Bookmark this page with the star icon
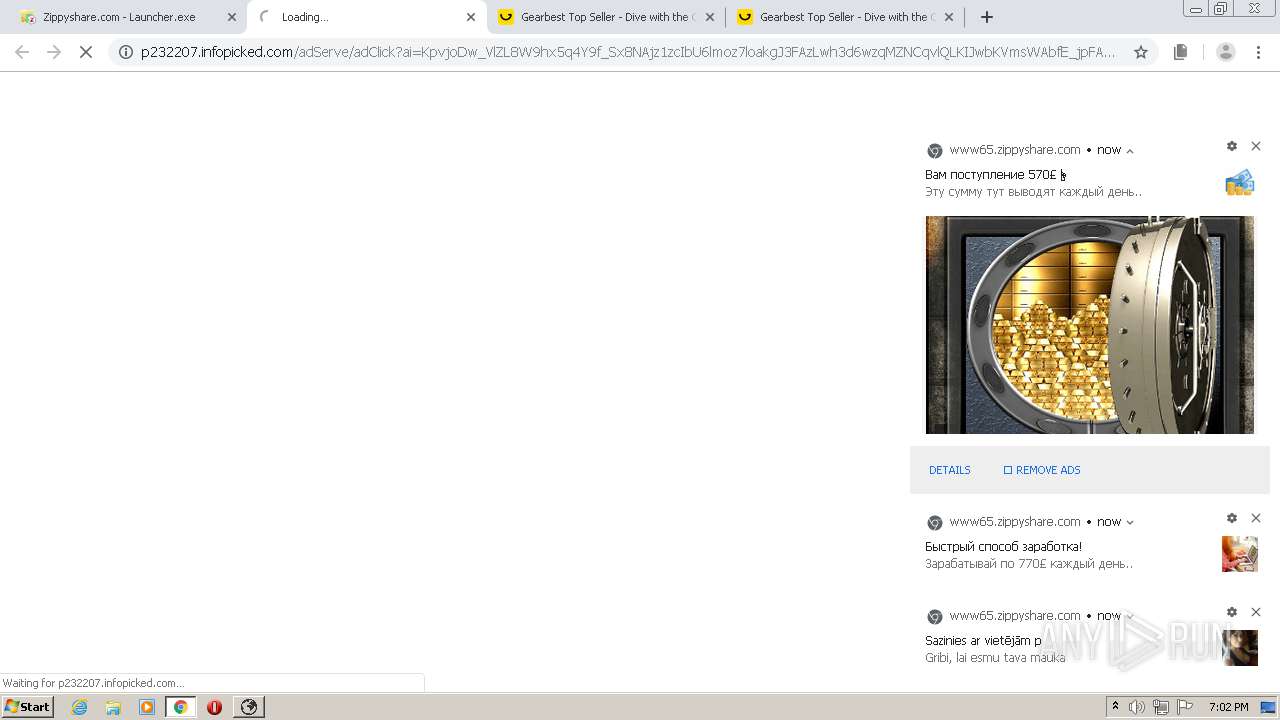The width and height of the screenshot is (1280, 720). [x=1141, y=52]
